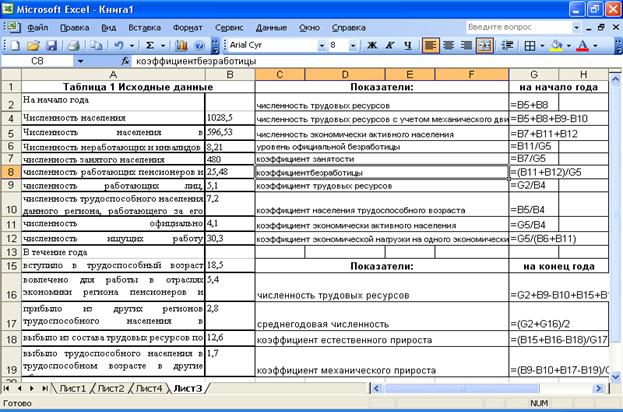623x412 pixels.
Task: Expand the AutoSum functions dropdown
Action: 163,46
